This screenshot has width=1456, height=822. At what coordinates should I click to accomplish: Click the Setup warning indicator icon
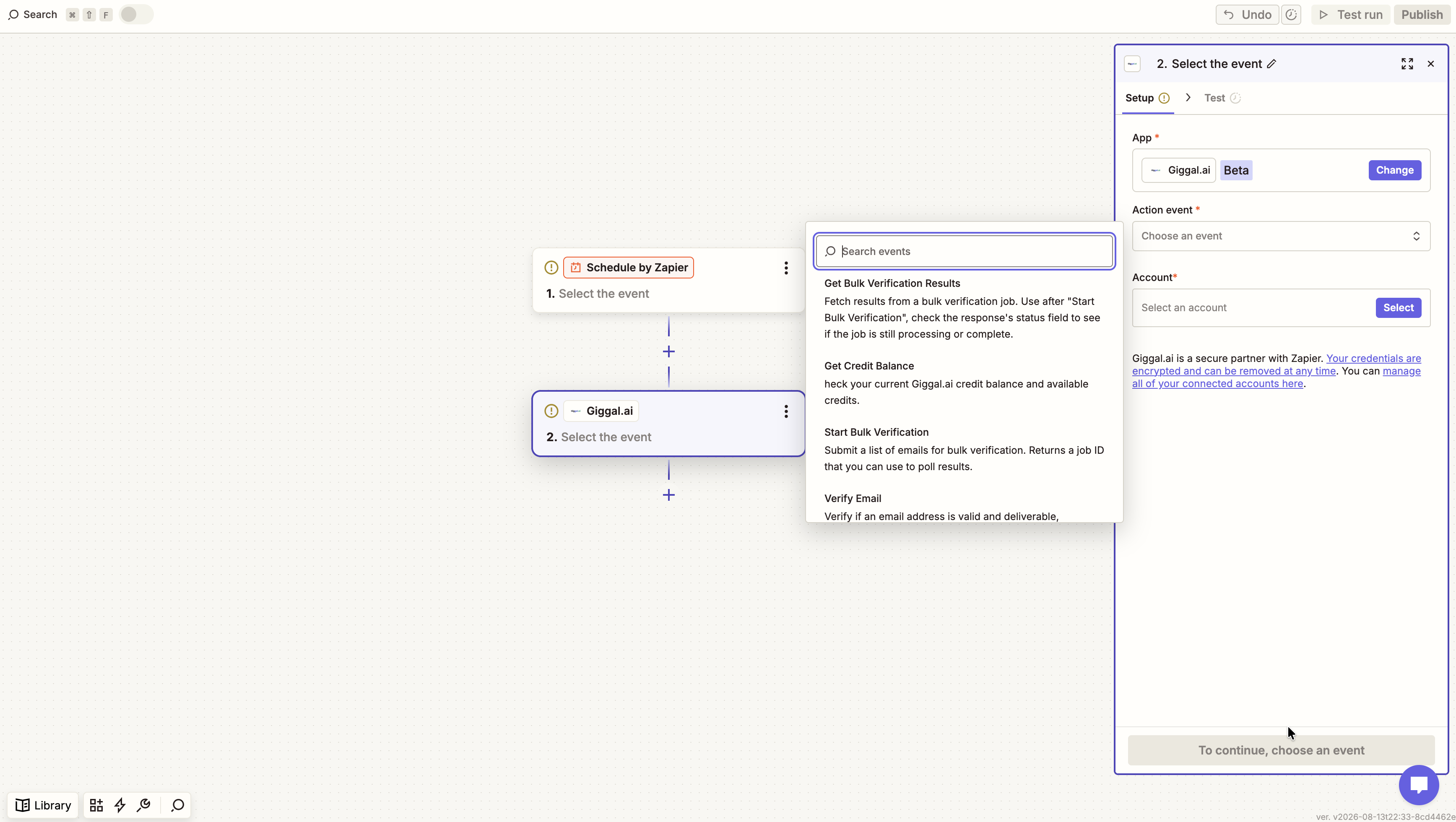tap(1164, 99)
